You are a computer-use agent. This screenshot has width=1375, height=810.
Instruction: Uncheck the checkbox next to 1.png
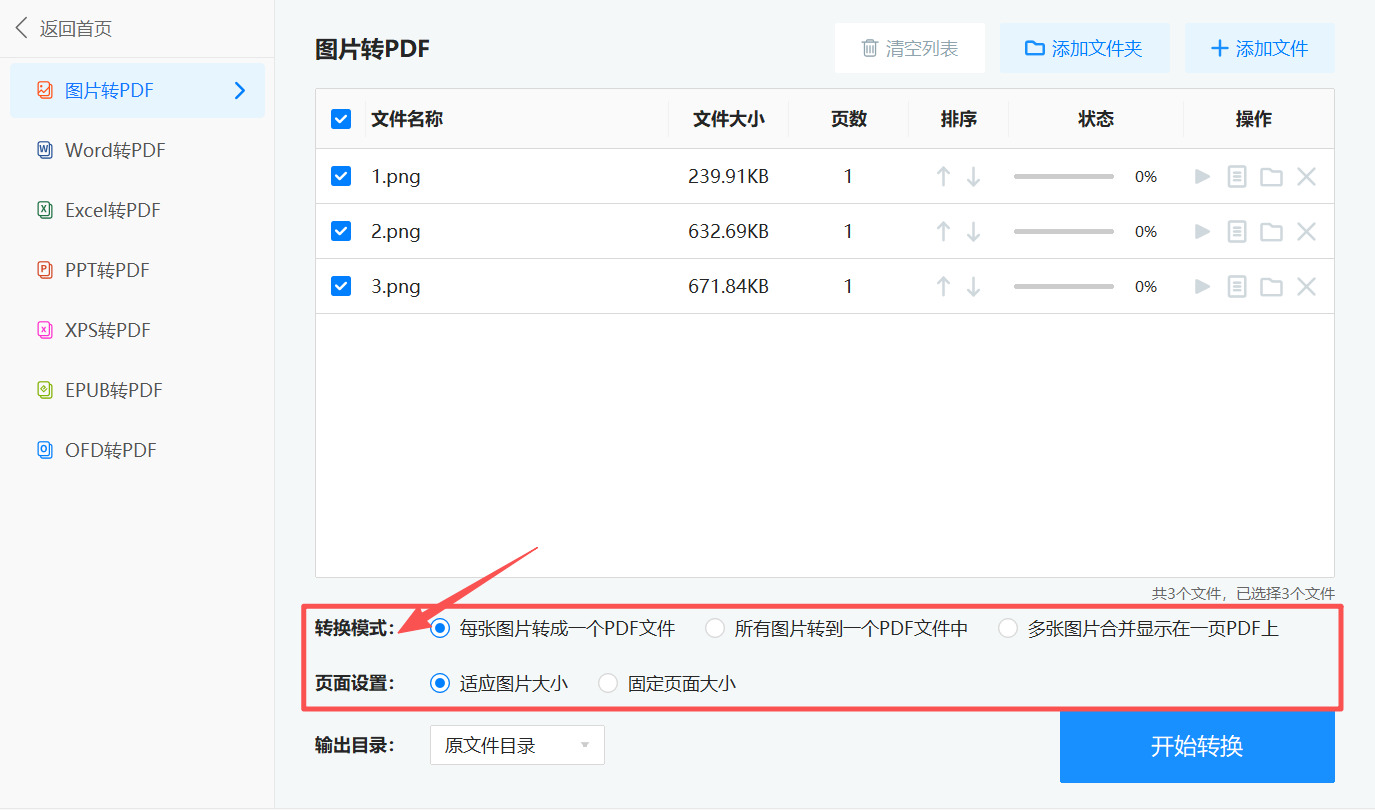pos(341,176)
